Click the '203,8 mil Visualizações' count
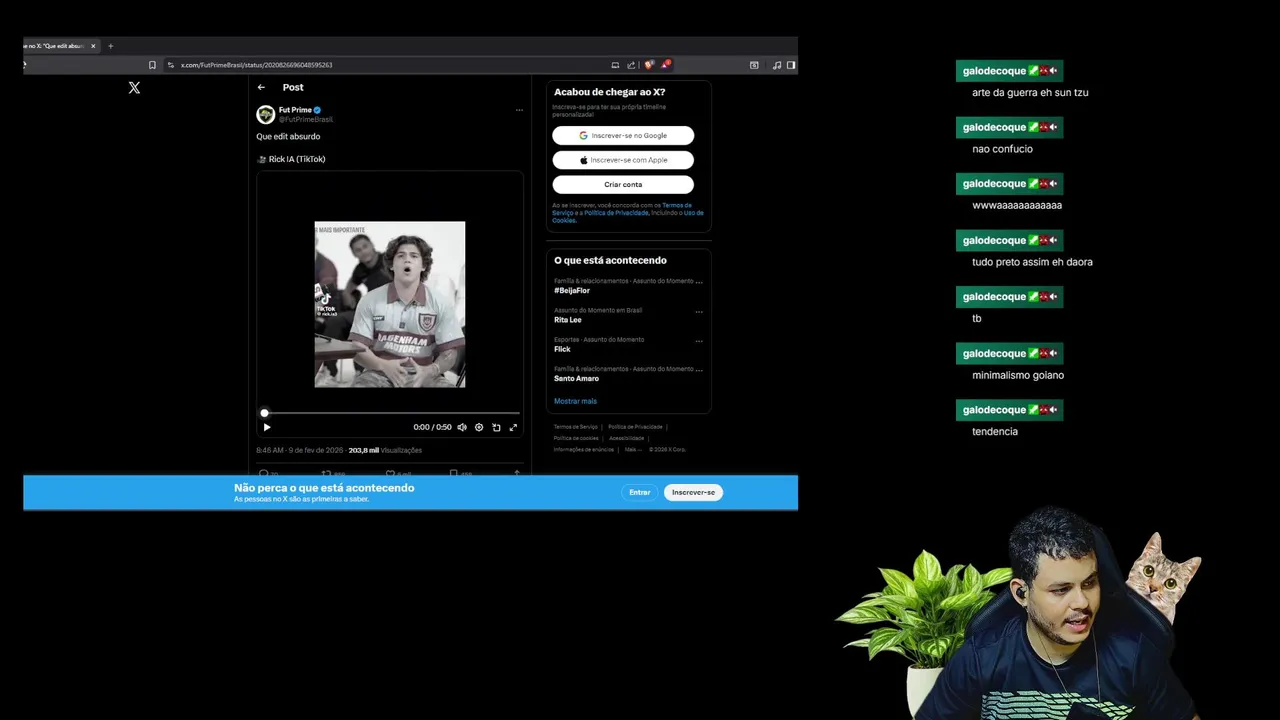 [x=385, y=450]
